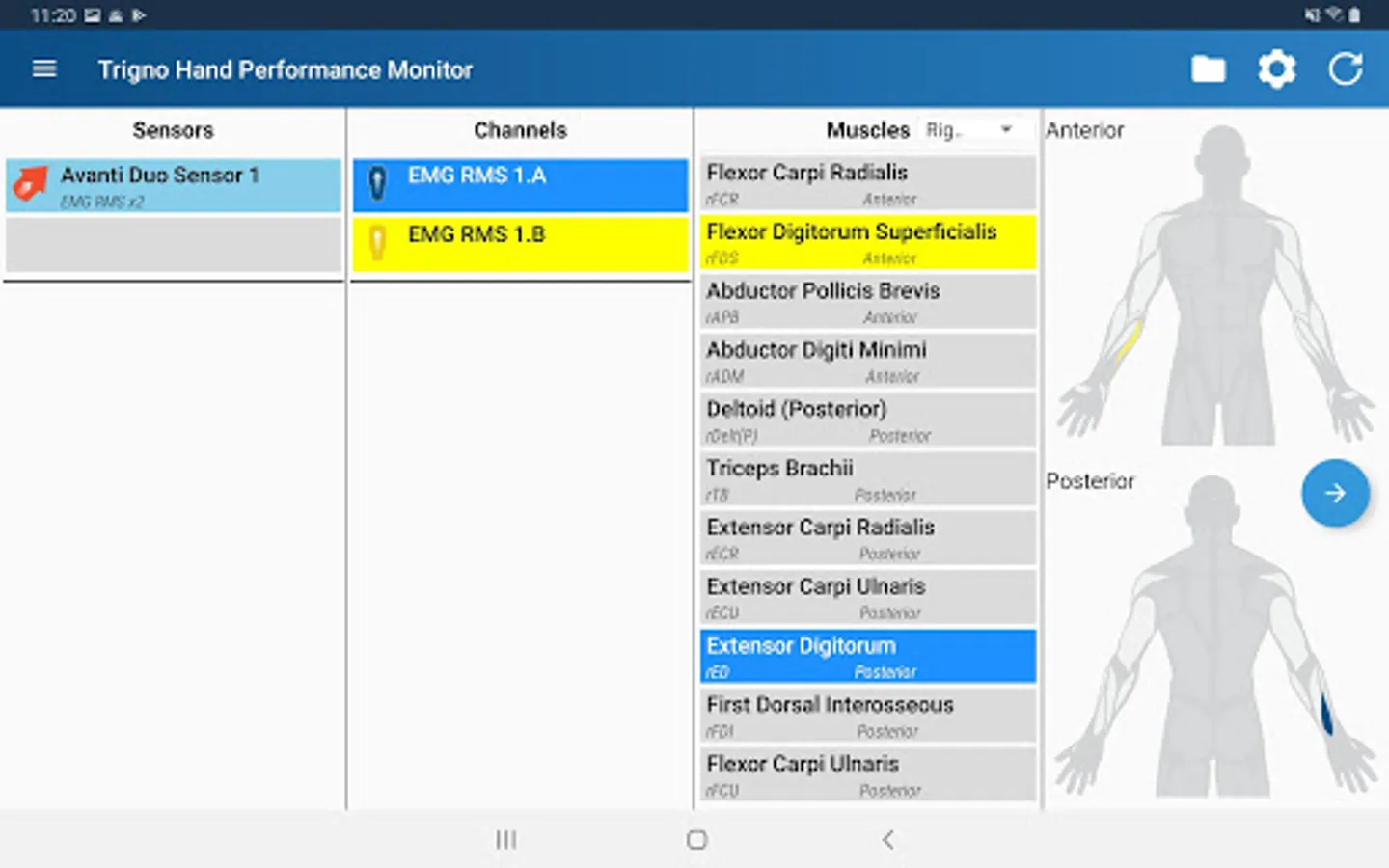Tap the refresh icon in the top bar
The width and height of the screenshot is (1389, 868).
pyautogui.click(x=1346, y=69)
